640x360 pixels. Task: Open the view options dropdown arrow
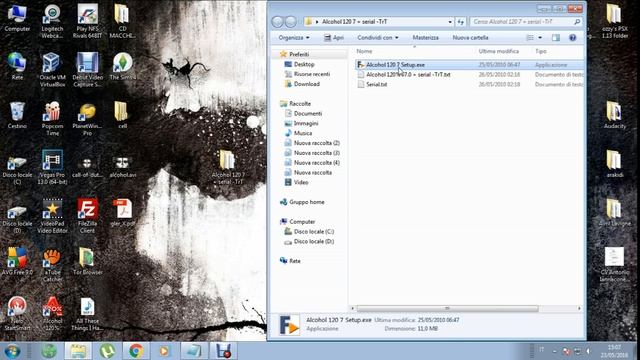[540, 38]
